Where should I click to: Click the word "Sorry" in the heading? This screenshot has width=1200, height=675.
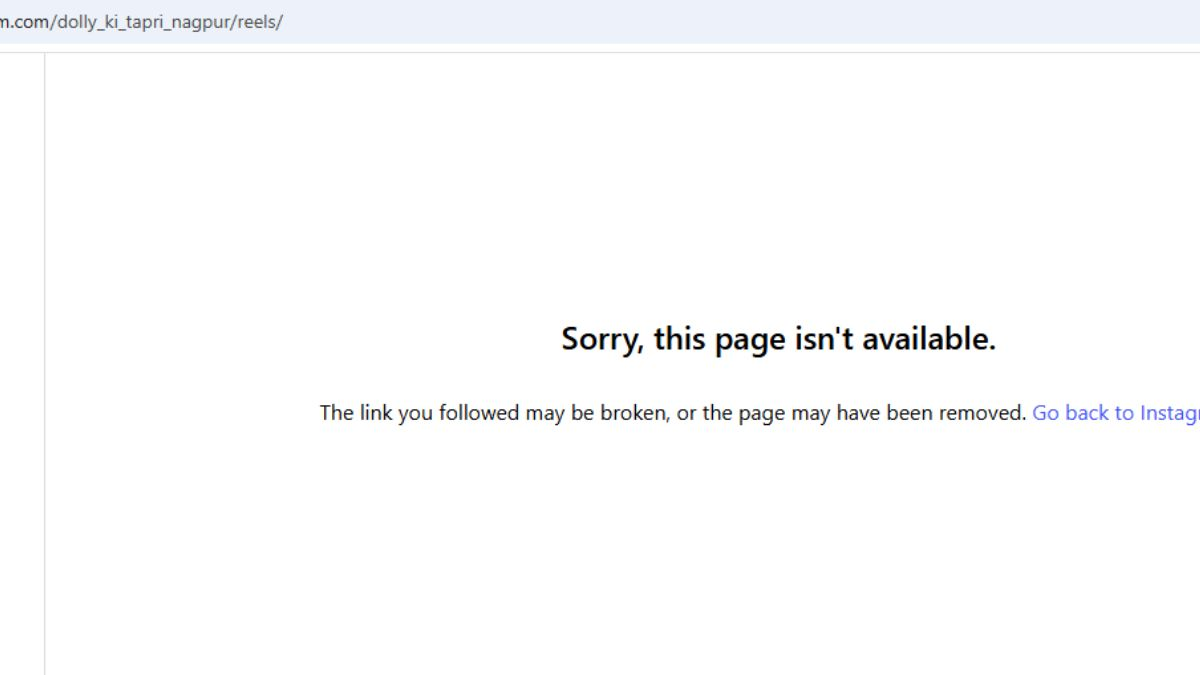[601, 339]
